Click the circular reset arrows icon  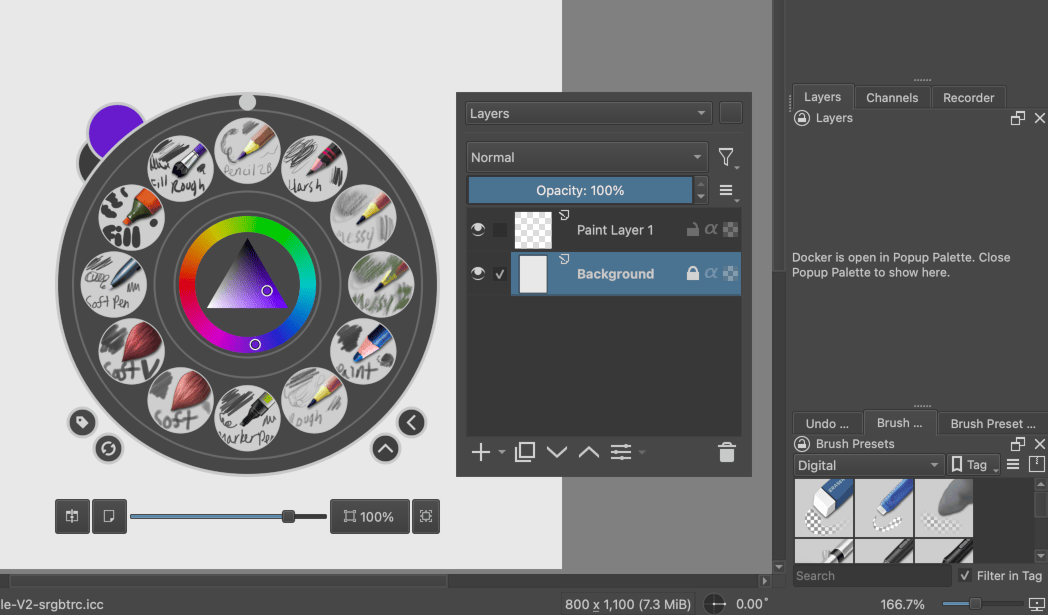tap(108, 449)
